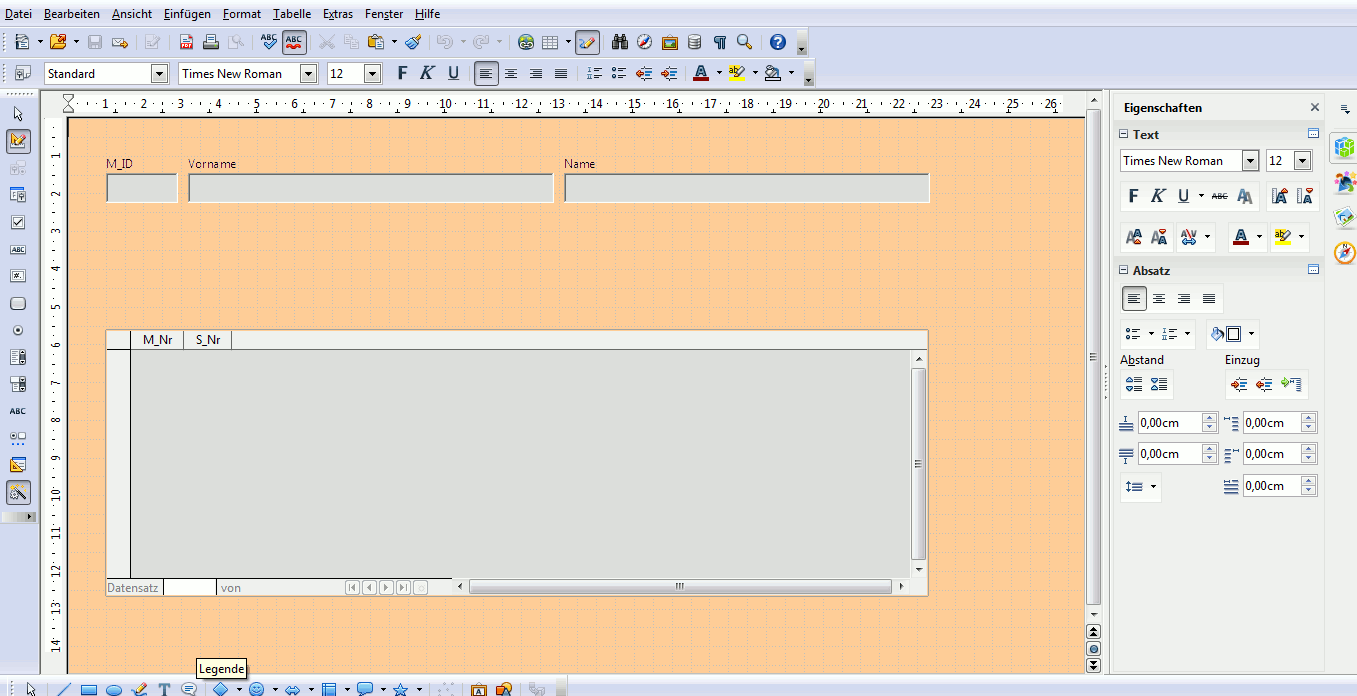Image resolution: width=1357 pixels, height=696 pixels.
Task: Toggle formatting marks pilcrow
Action: [719, 42]
